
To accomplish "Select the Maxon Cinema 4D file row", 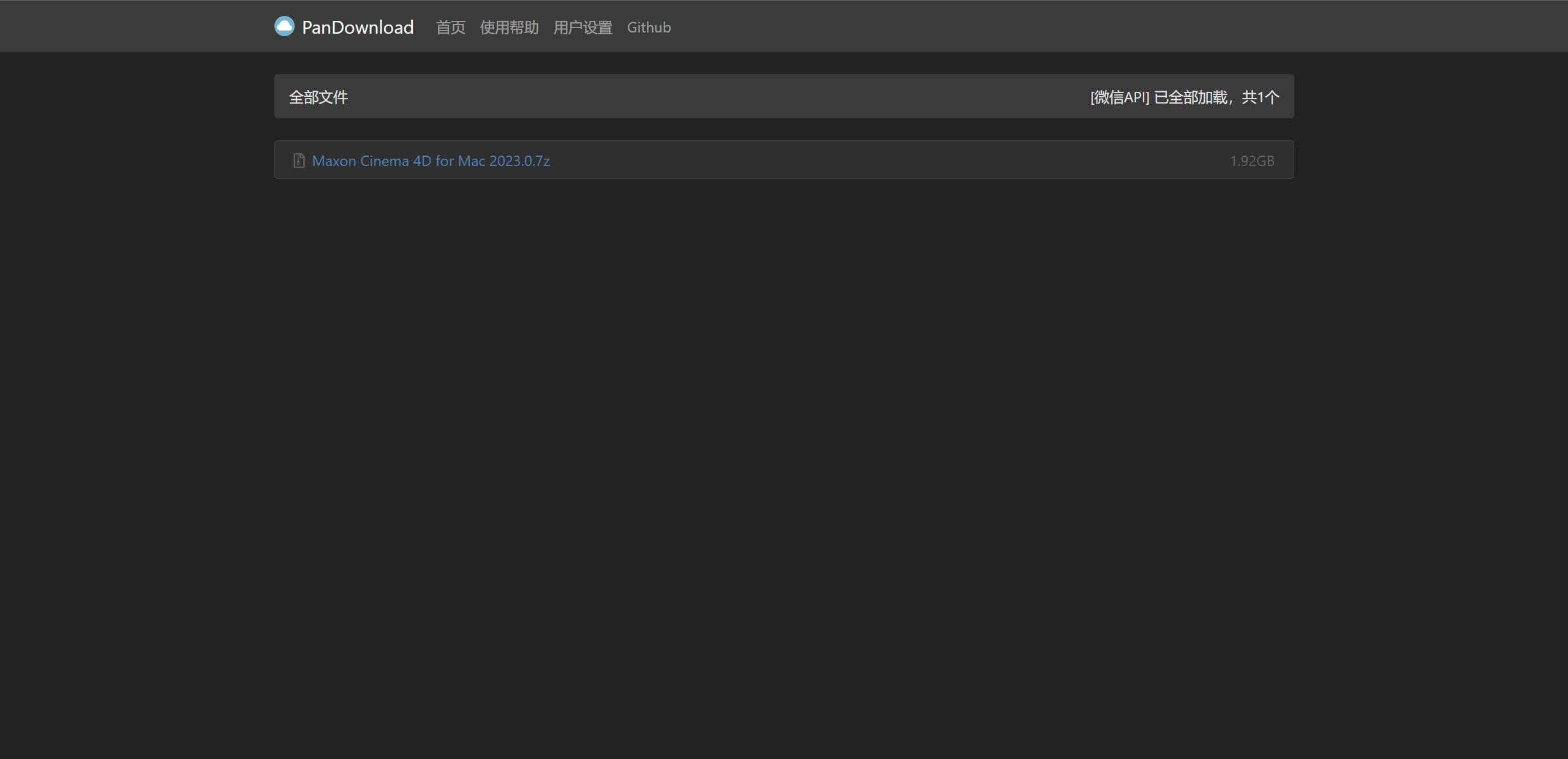I will (x=784, y=160).
